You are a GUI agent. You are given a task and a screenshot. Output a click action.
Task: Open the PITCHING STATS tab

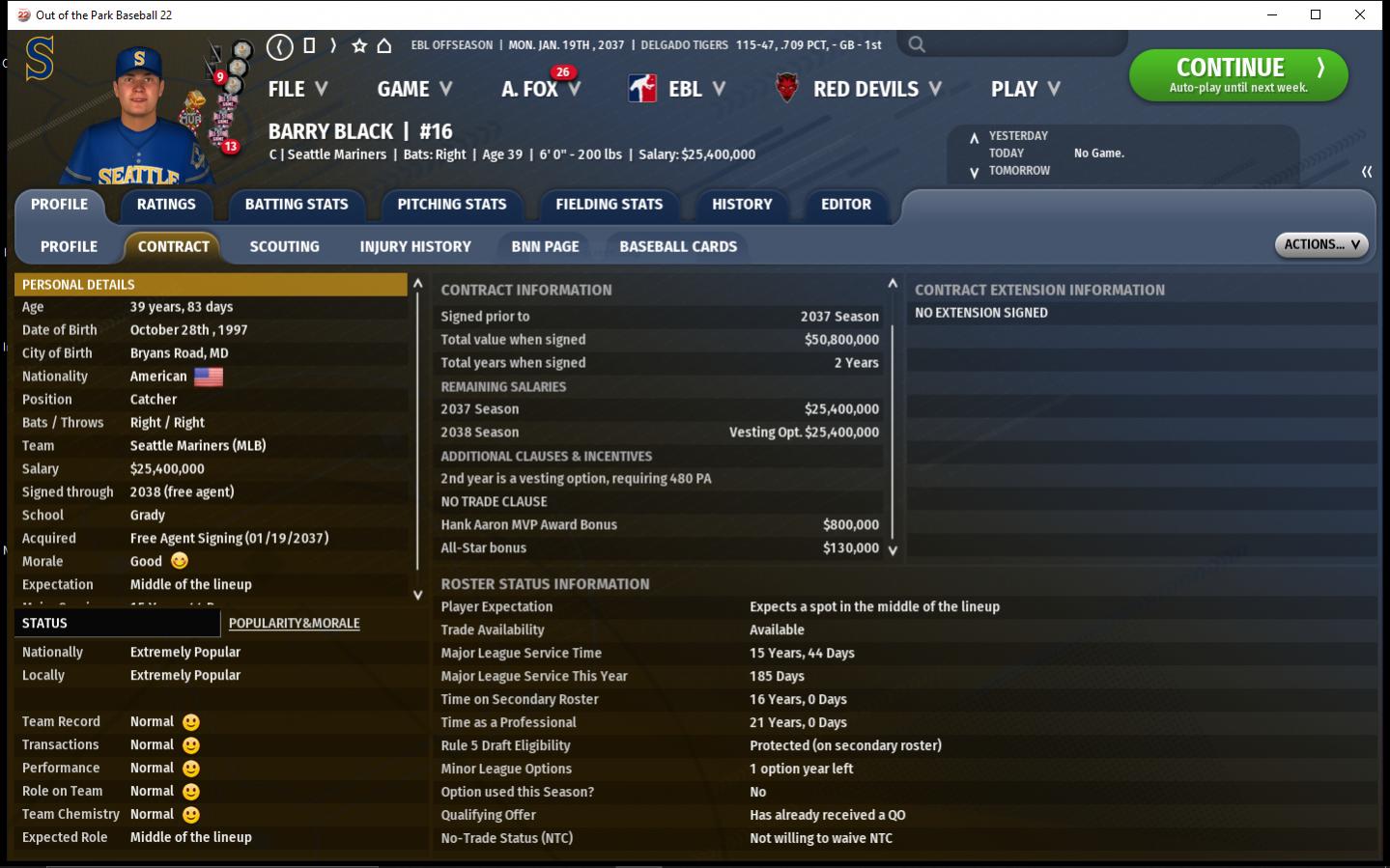pos(452,205)
